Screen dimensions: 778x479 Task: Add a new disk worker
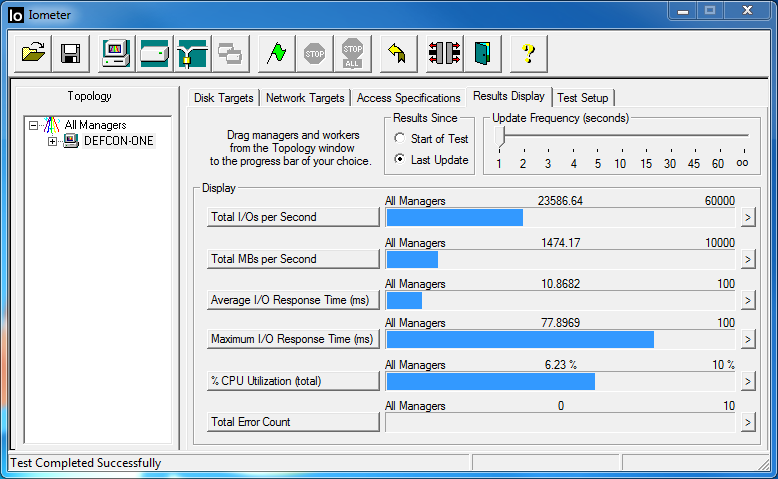coord(154,54)
